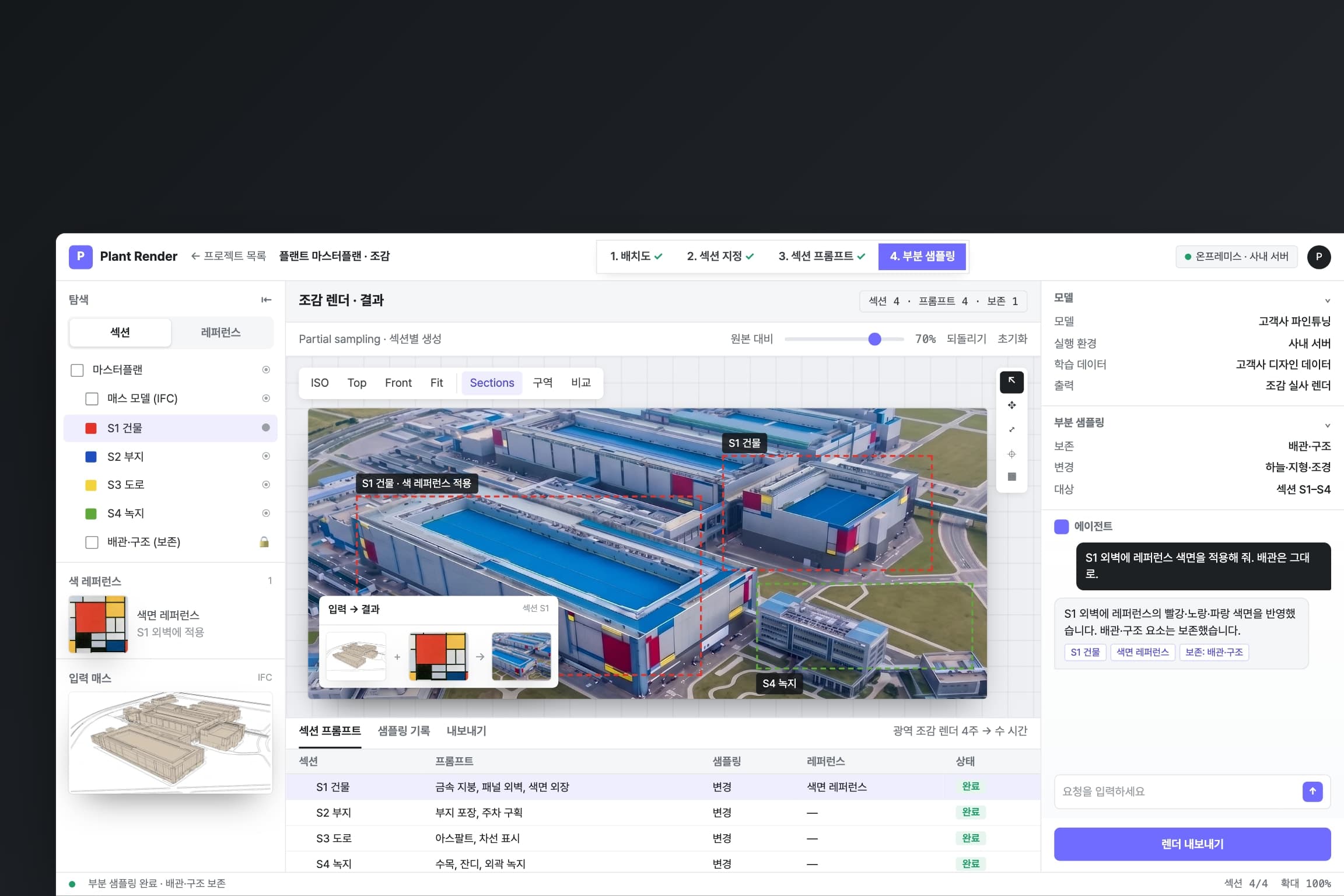The height and width of the screenshot is (896, 1344).
Task: Open the user profile avatar P
Action: tap(1319, 257)
